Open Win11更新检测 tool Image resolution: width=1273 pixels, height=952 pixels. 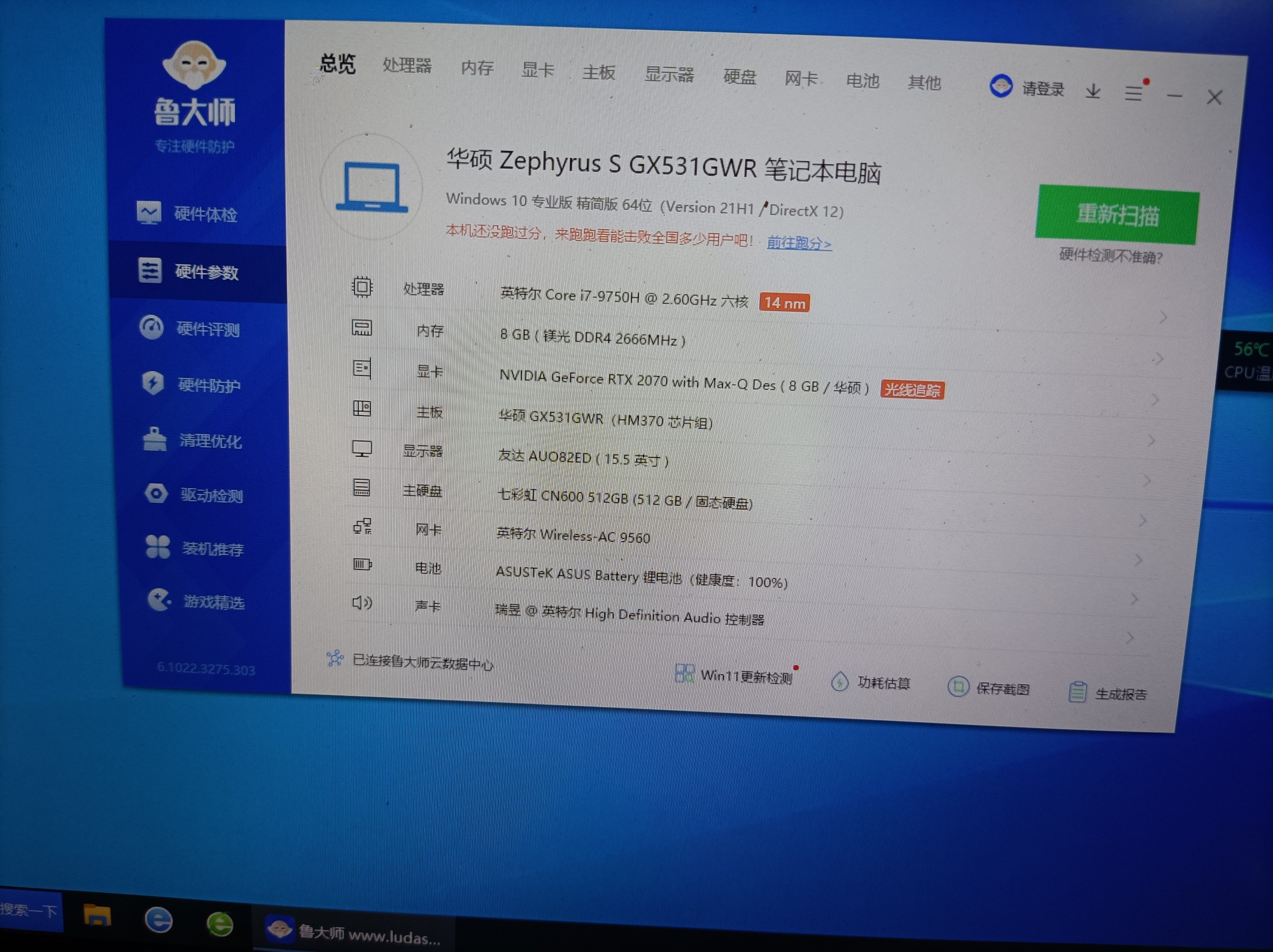[x=734, y=675]
